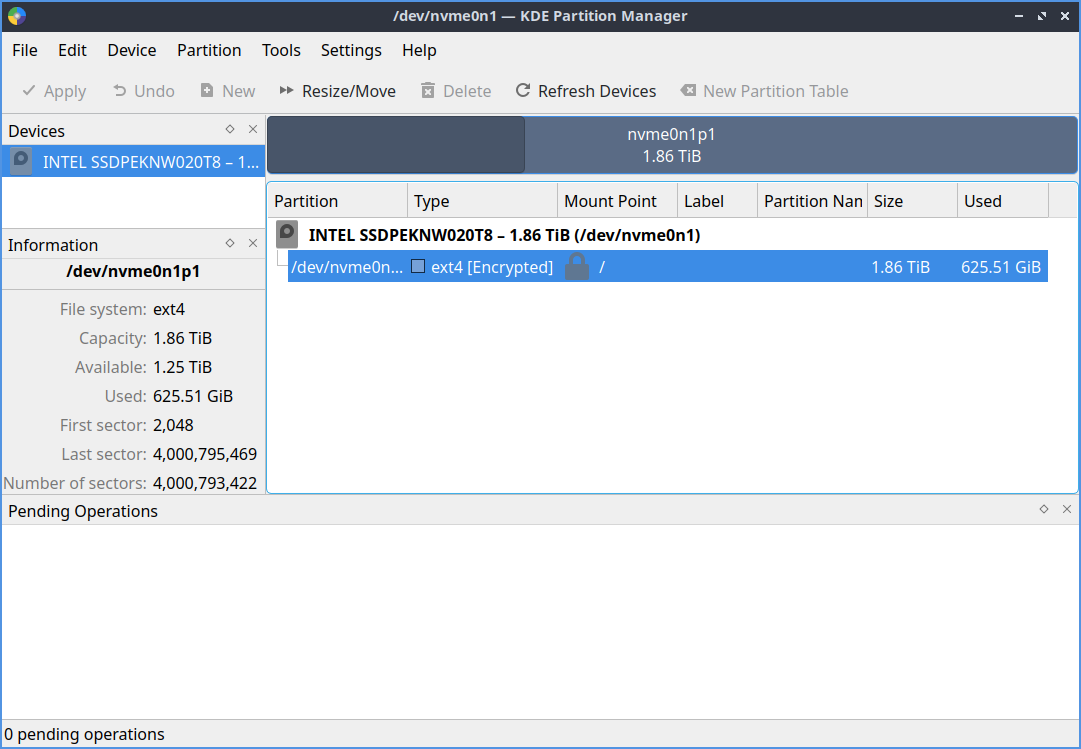Float the Pending Operations panel

[1044, 509]
